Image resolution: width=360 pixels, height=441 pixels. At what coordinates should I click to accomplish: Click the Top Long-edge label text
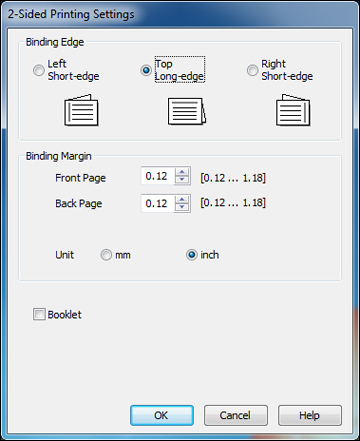coord(180,70)
